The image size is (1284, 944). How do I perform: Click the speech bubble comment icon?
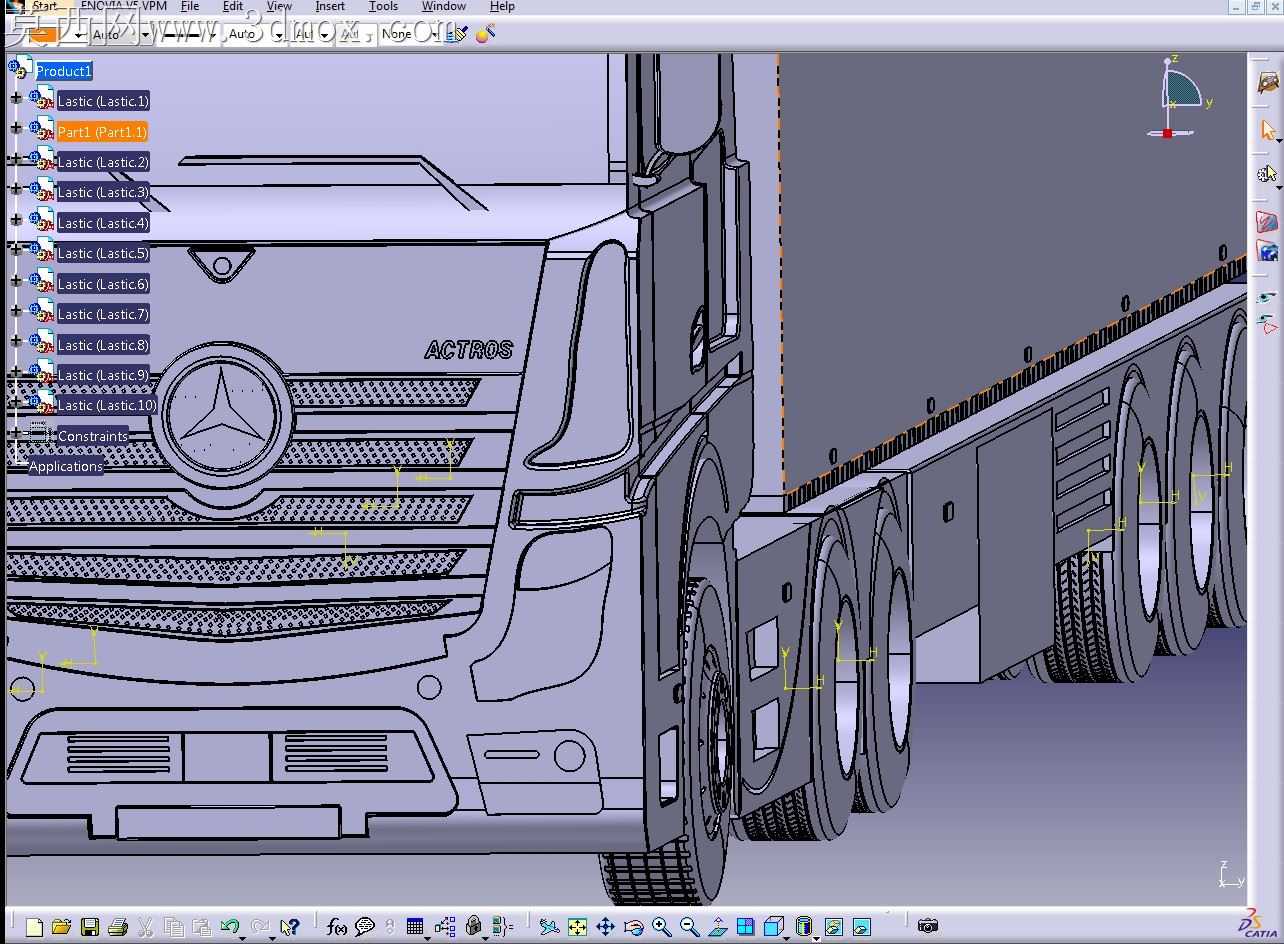365,927
